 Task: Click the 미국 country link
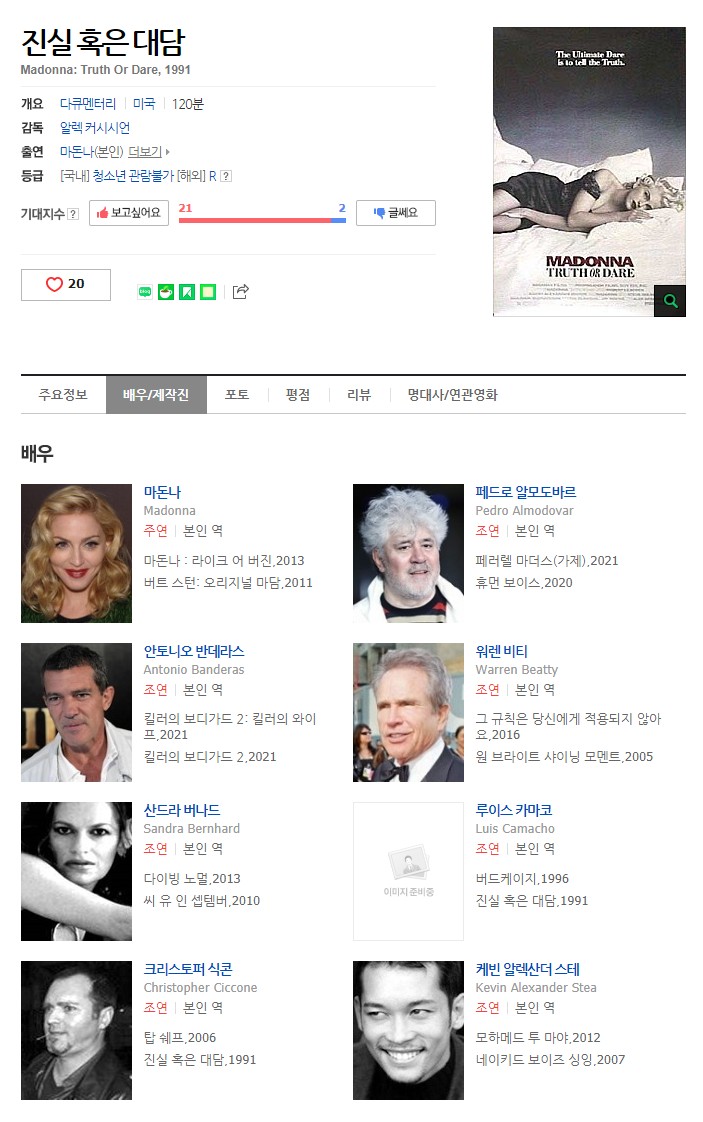[x=144, y=104]
